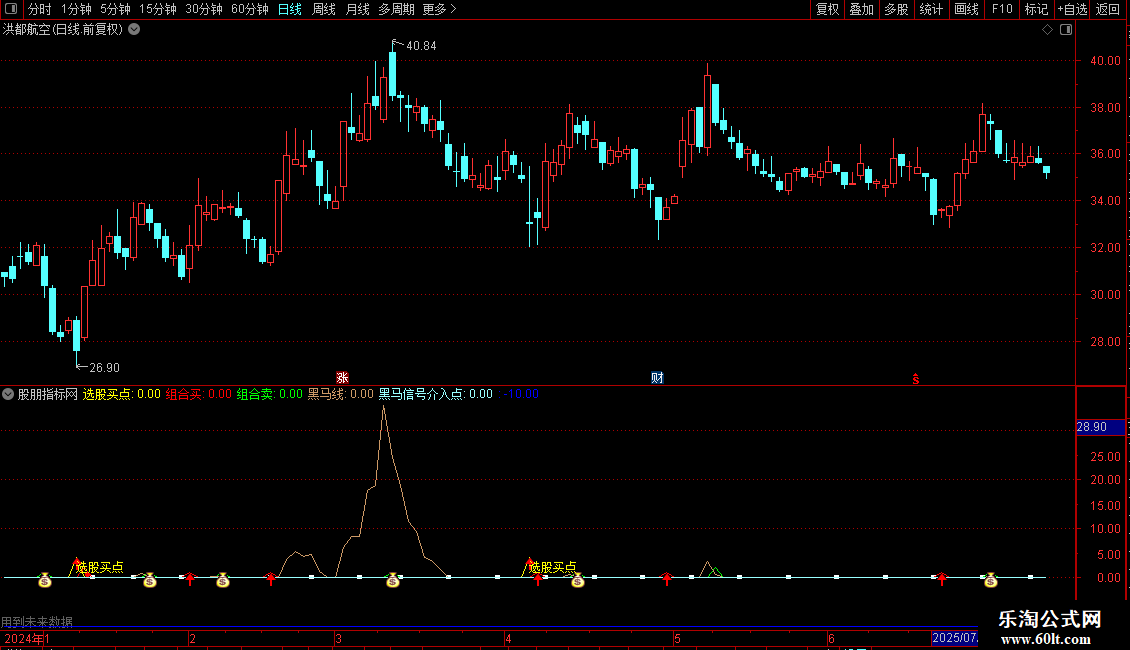This screenshot has width=1130, height=650.
Task: Click the month 3 timeline marker
Action: [338, 638]
